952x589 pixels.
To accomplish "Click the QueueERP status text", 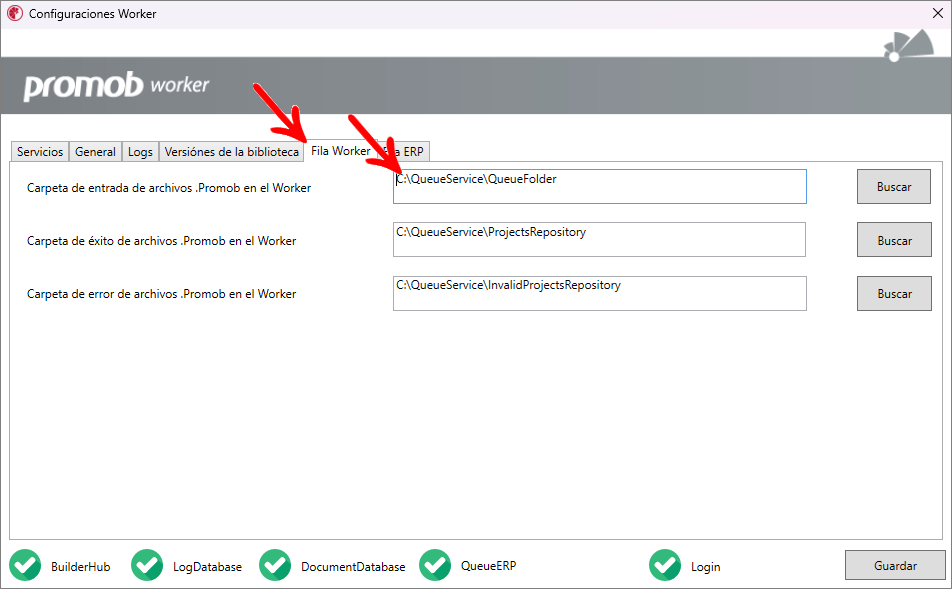I will 488,565.
